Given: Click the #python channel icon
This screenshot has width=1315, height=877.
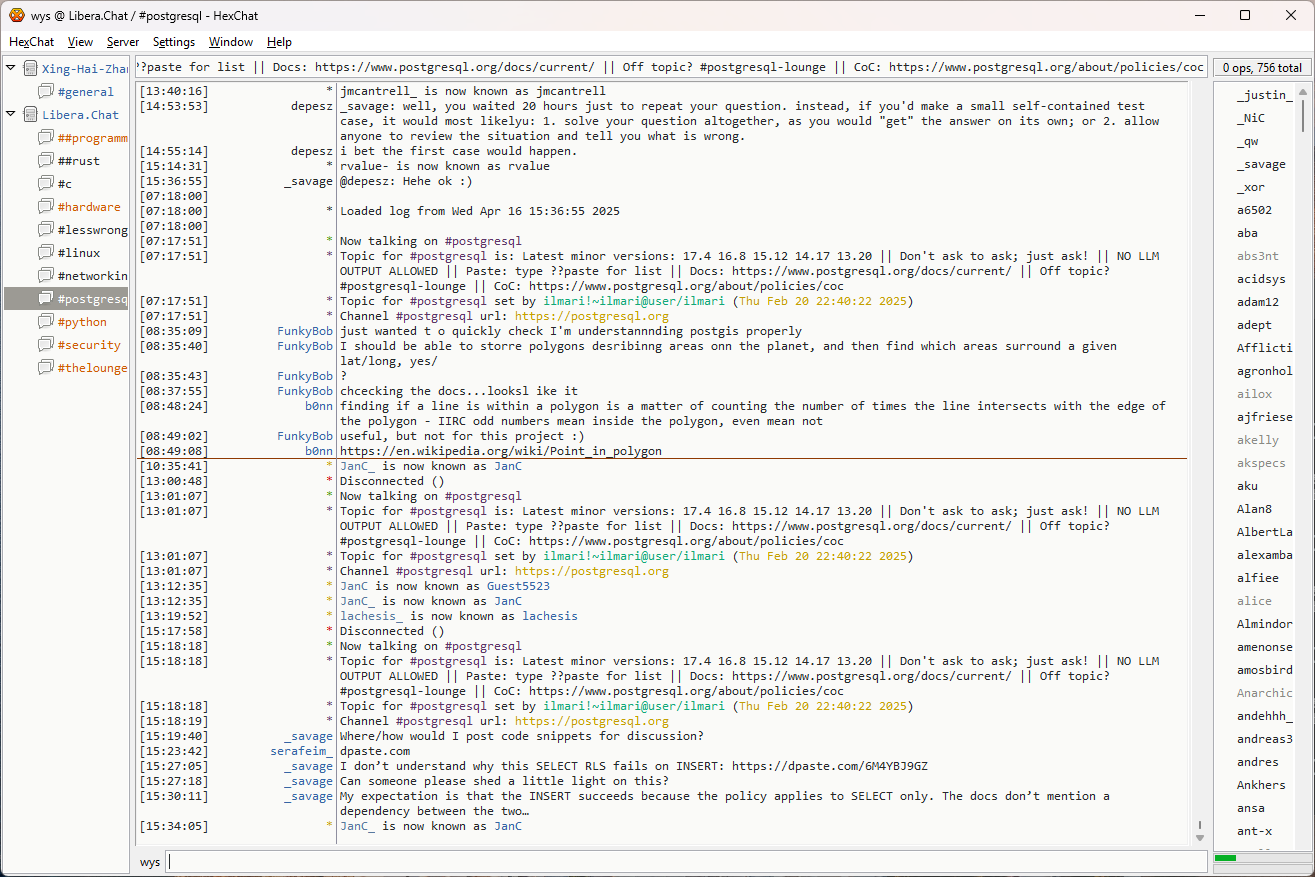Looking at the screenshot, I should pyautogui.click(x=46, y=322).
